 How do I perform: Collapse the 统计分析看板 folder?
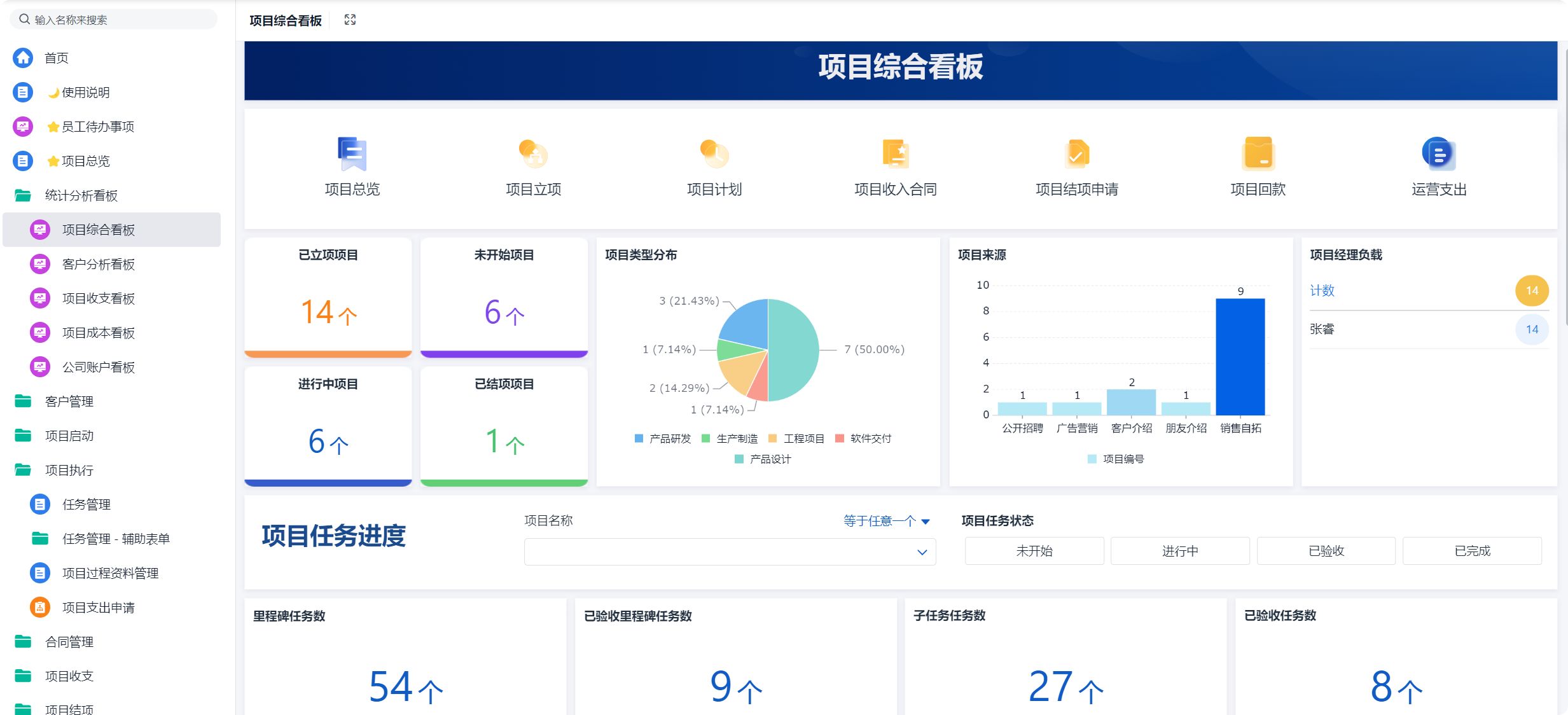tap(81, 195)
